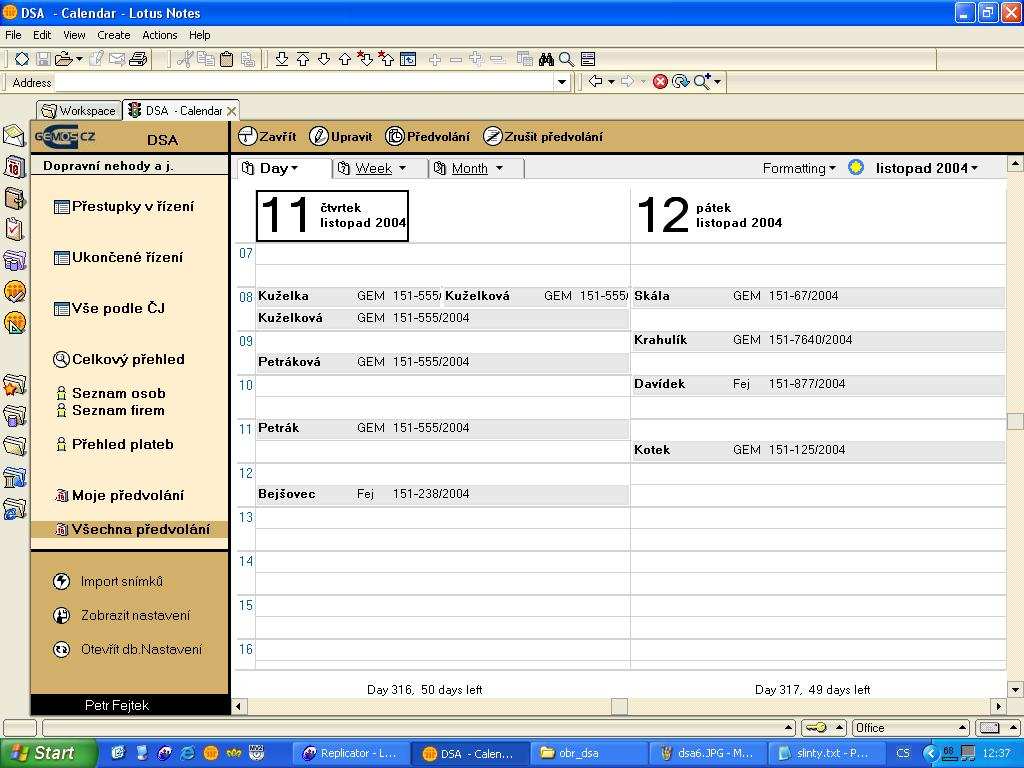
Task: Switch to the Workspace tab
Action: click(79, 110)
